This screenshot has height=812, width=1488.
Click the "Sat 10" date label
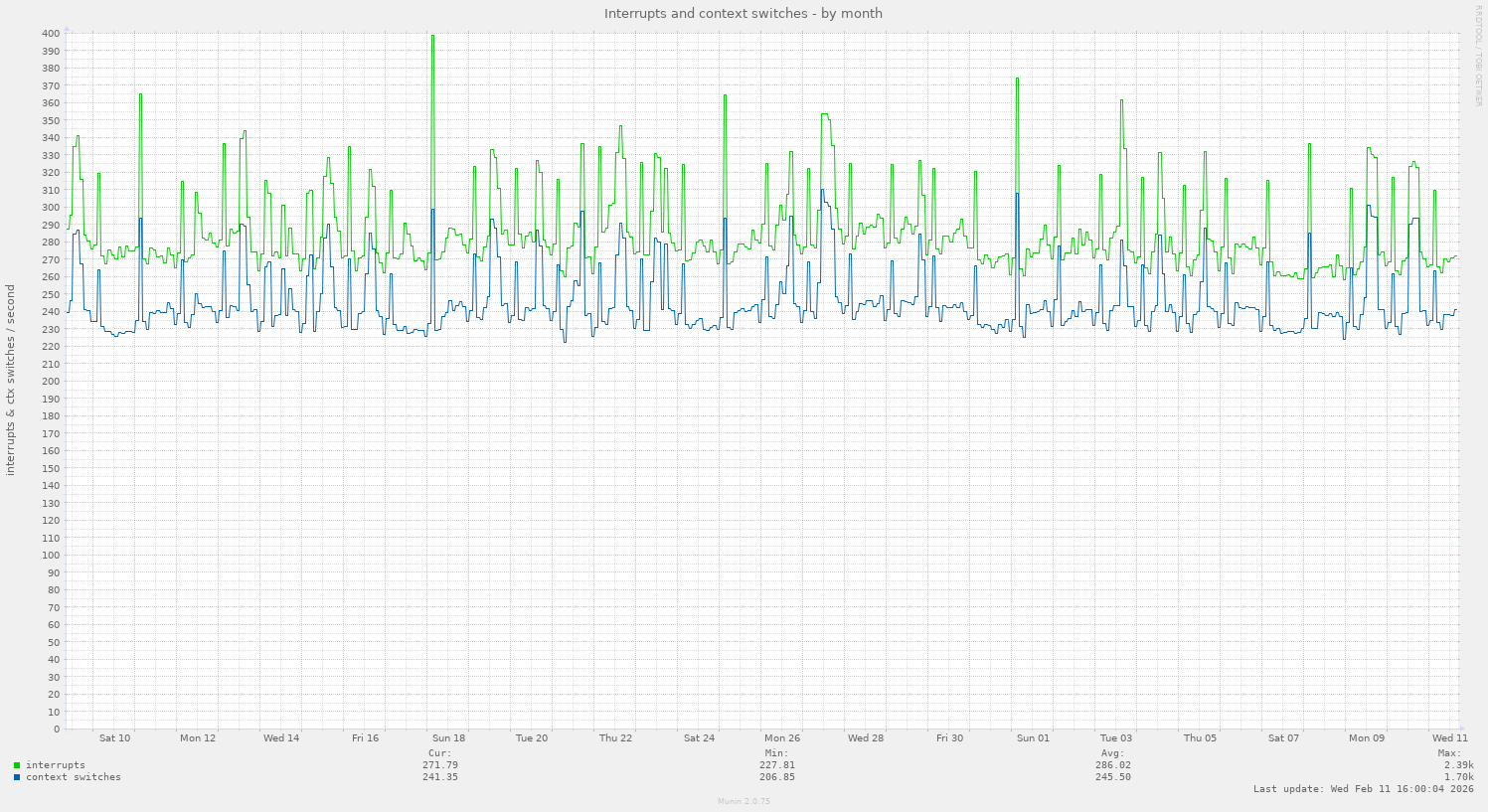[114, 737]
